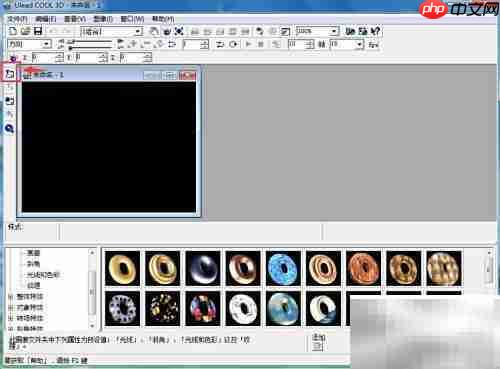
Task: Click the Stop animation button
Action: point(261,44)
